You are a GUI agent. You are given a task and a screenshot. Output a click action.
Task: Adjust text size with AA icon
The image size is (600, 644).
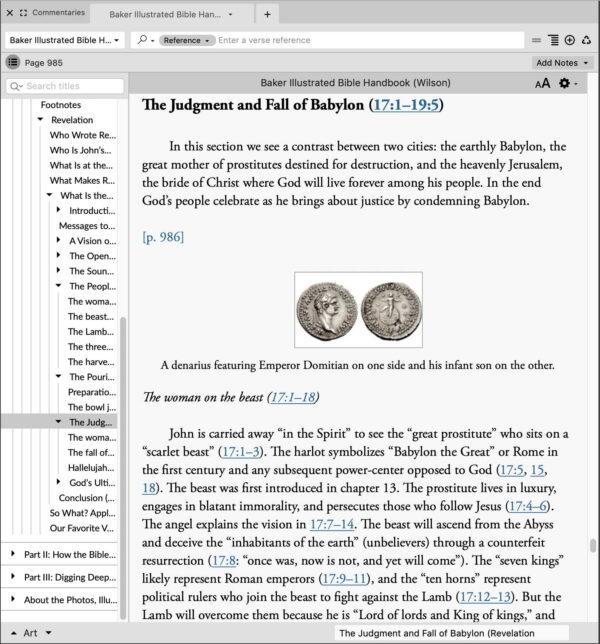[x=543, y=83]
